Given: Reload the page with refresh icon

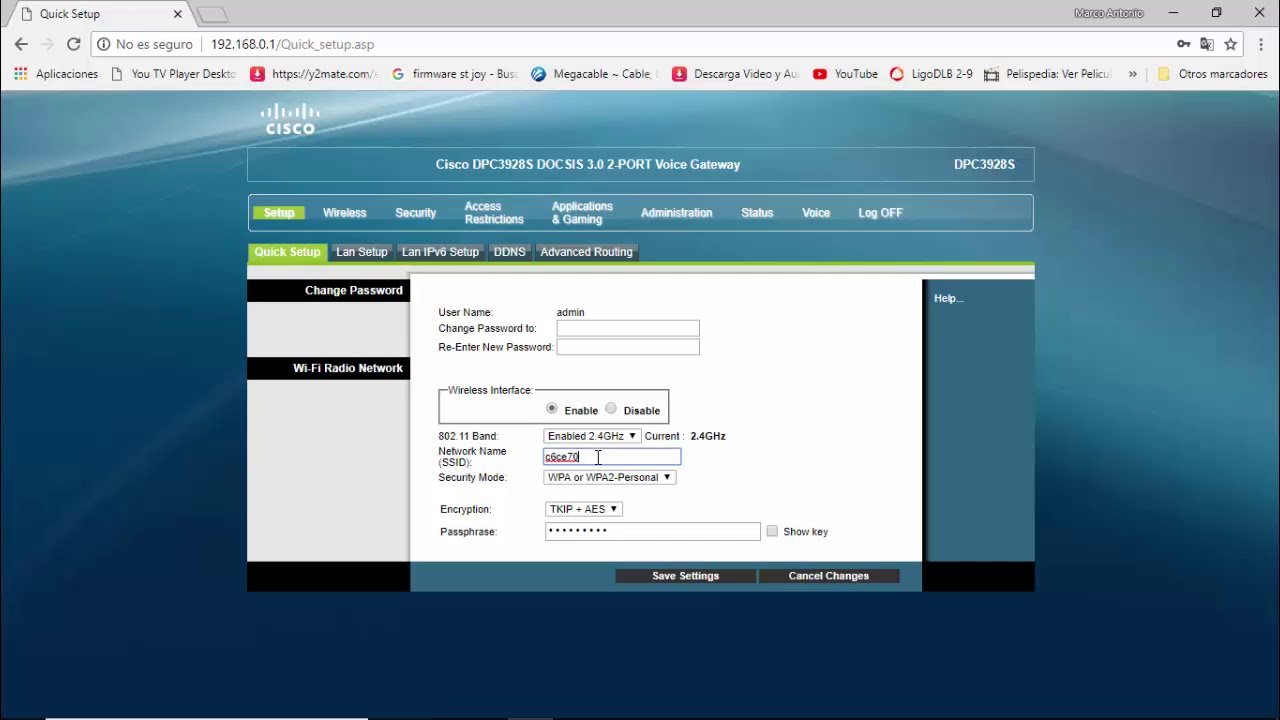Looking at the screenshot, I should [x=73, y=44].
